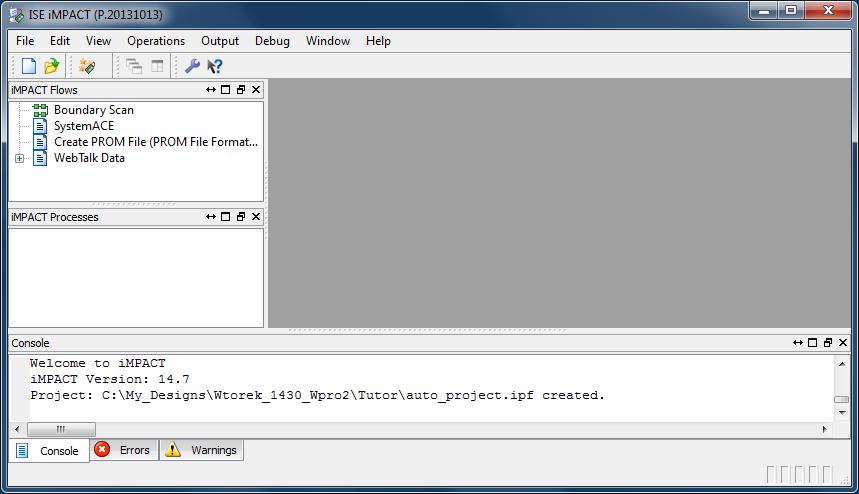Click the console scroll left arrow

tap(17, 429)
